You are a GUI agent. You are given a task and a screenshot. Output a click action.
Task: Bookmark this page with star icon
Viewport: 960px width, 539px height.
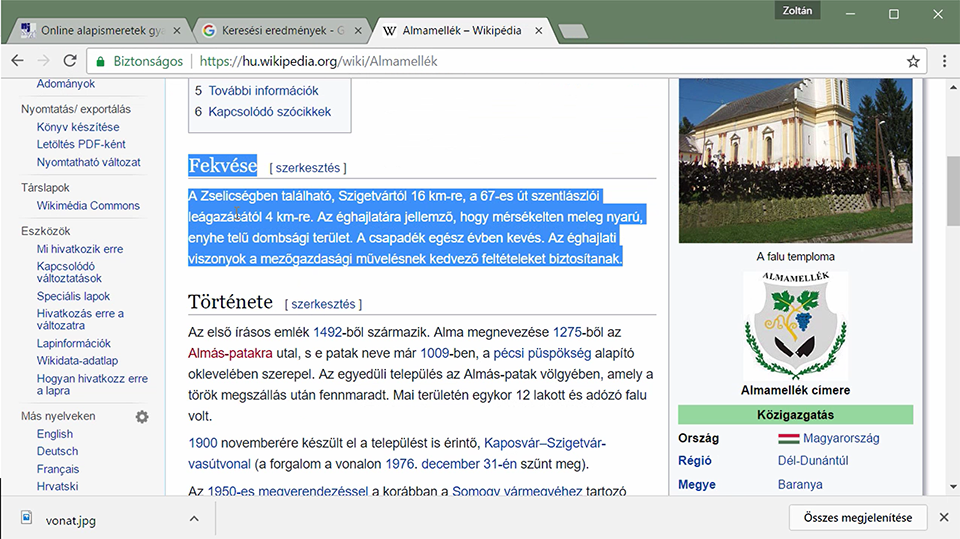click(913, 61)
